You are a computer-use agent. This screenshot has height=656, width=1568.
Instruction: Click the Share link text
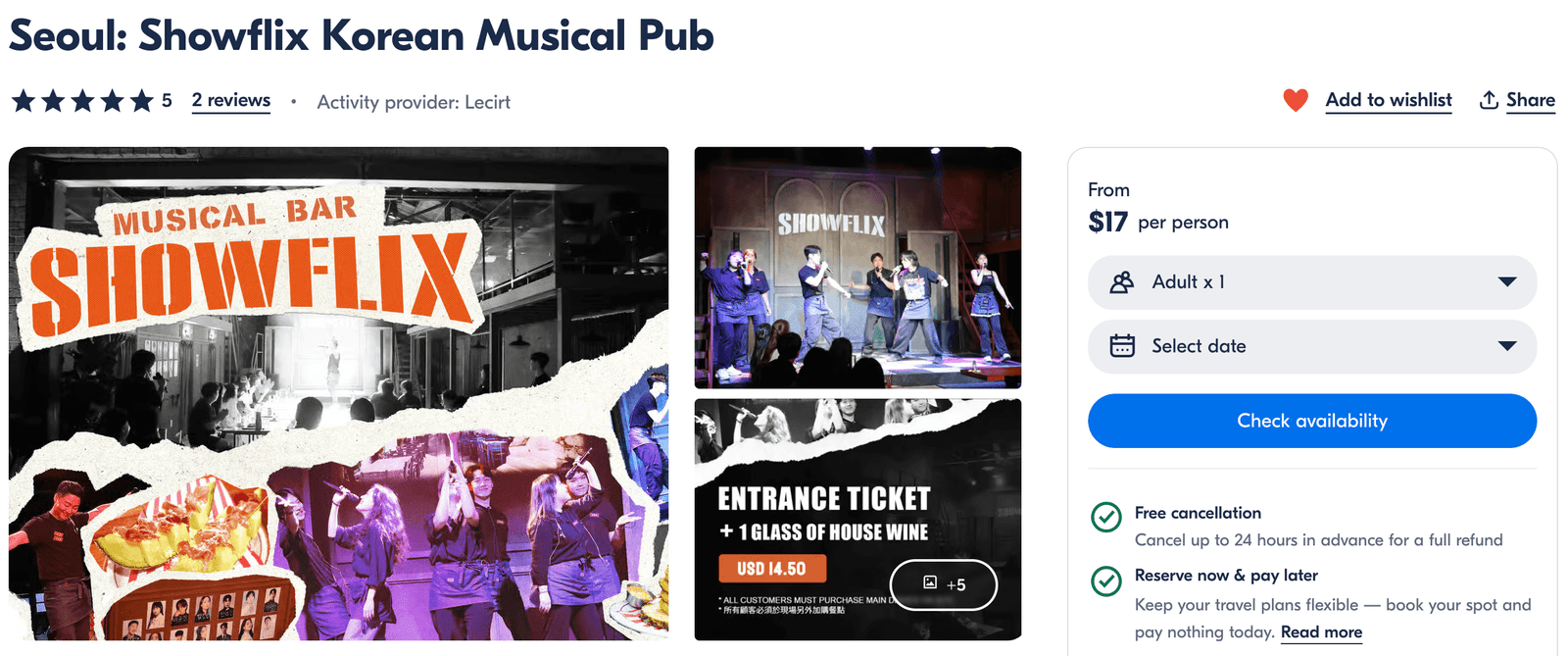point(1530,100)
